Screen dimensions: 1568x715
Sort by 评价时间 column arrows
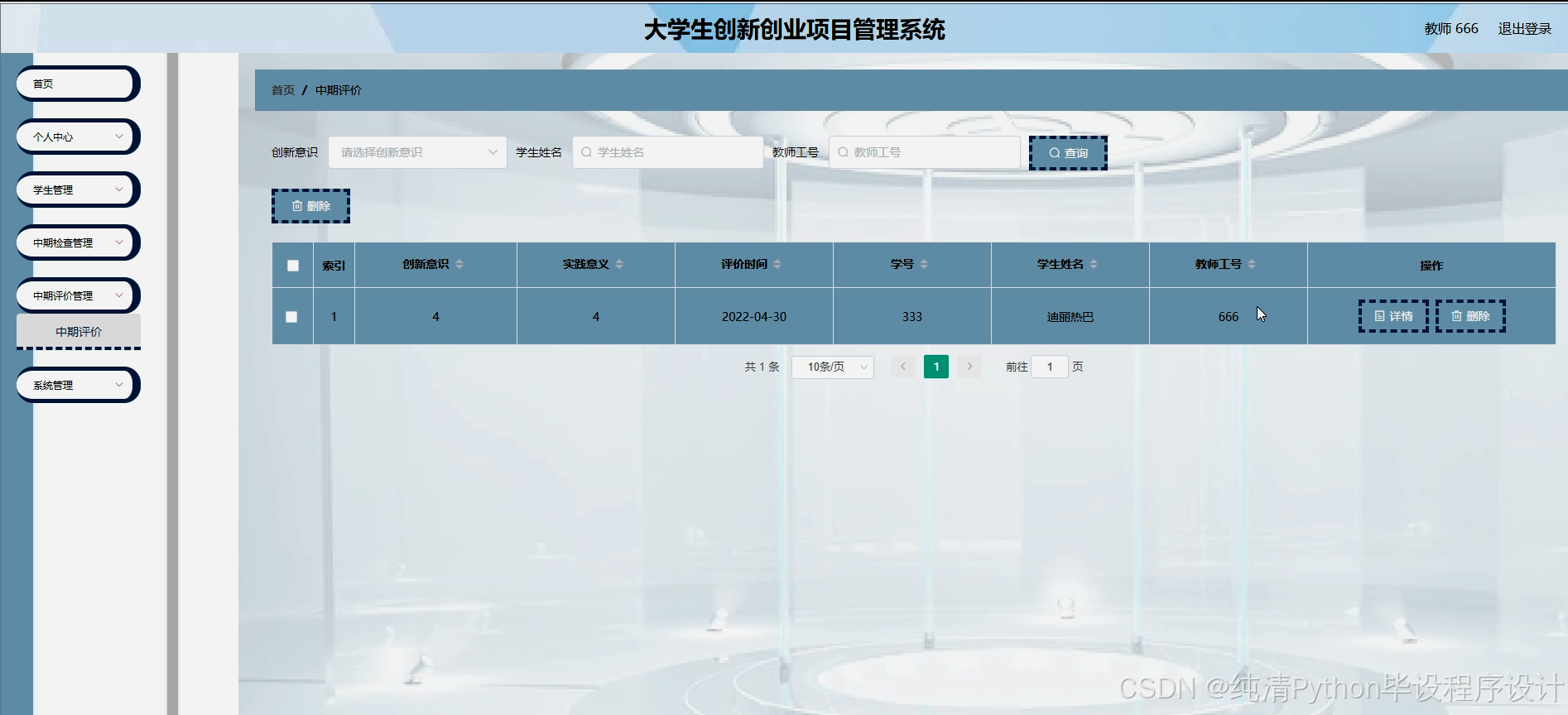tap(777, 265)
